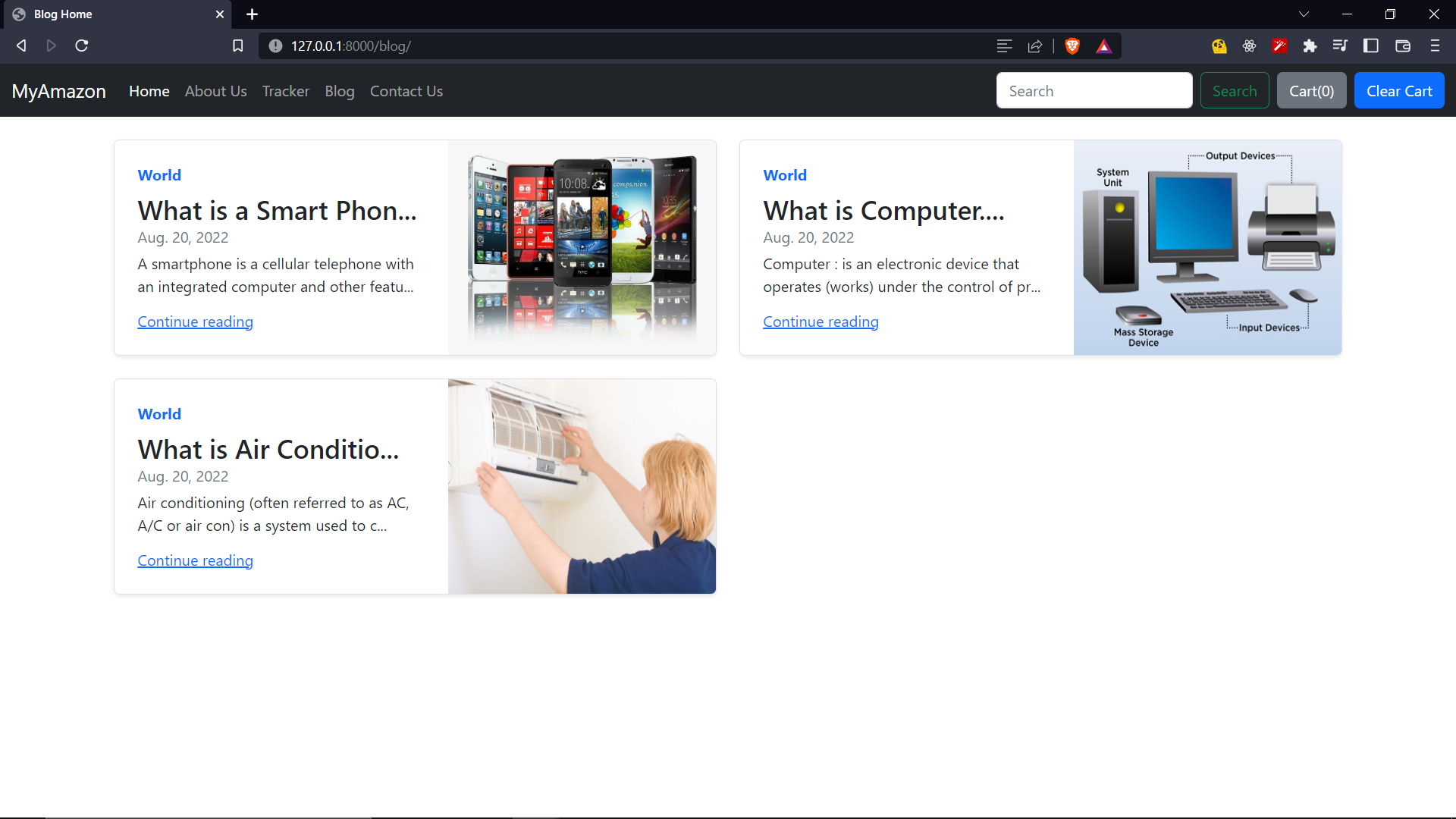
Task: Continue reading the Smart Phone article
Action: pos(195,321)
